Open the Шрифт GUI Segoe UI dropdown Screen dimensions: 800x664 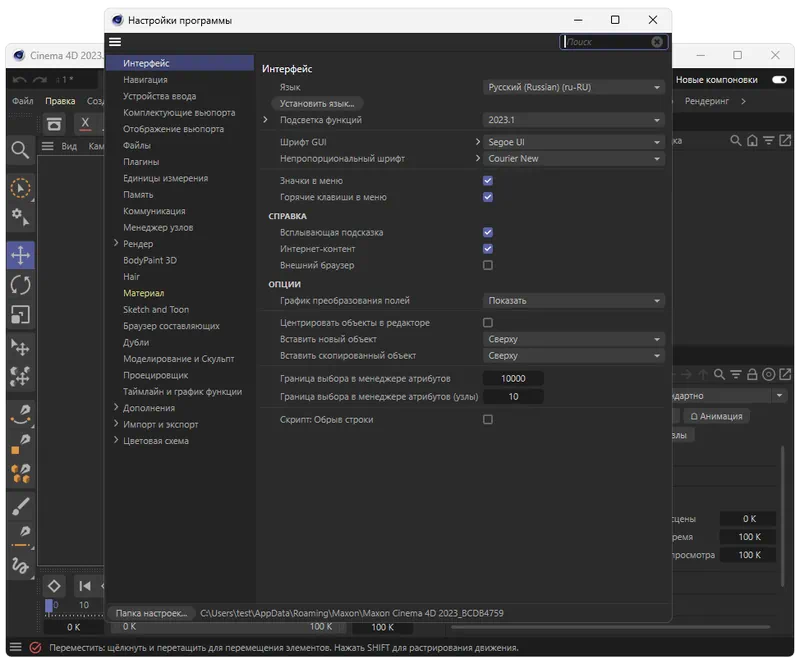pos(573,142)
